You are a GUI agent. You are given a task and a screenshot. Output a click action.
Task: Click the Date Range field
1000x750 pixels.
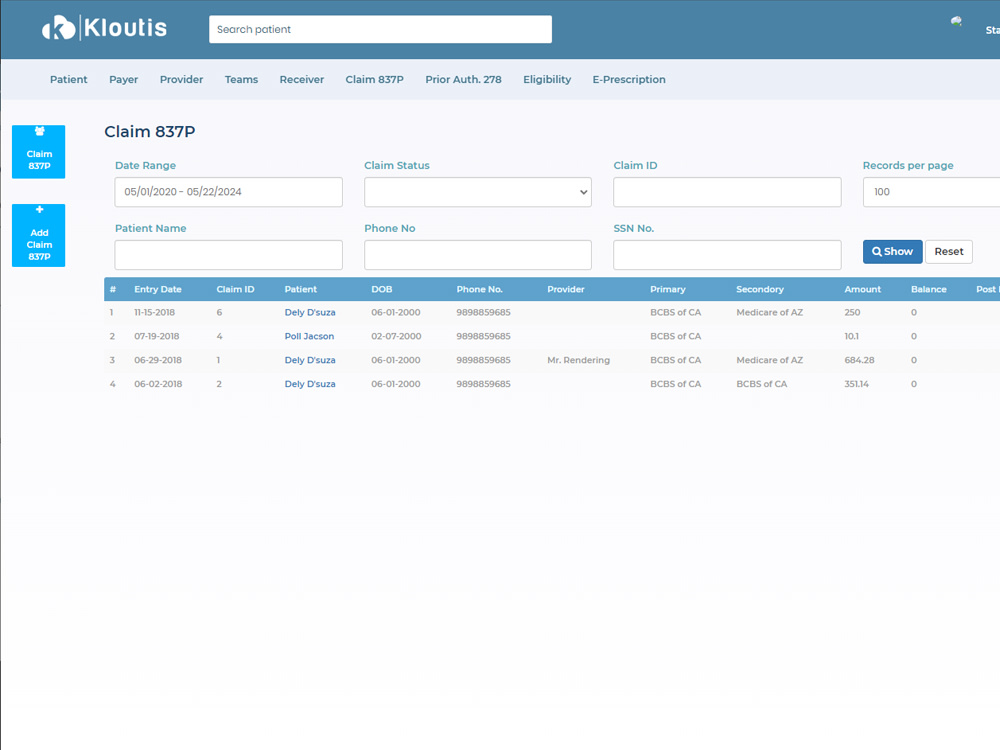coord(228,192)
